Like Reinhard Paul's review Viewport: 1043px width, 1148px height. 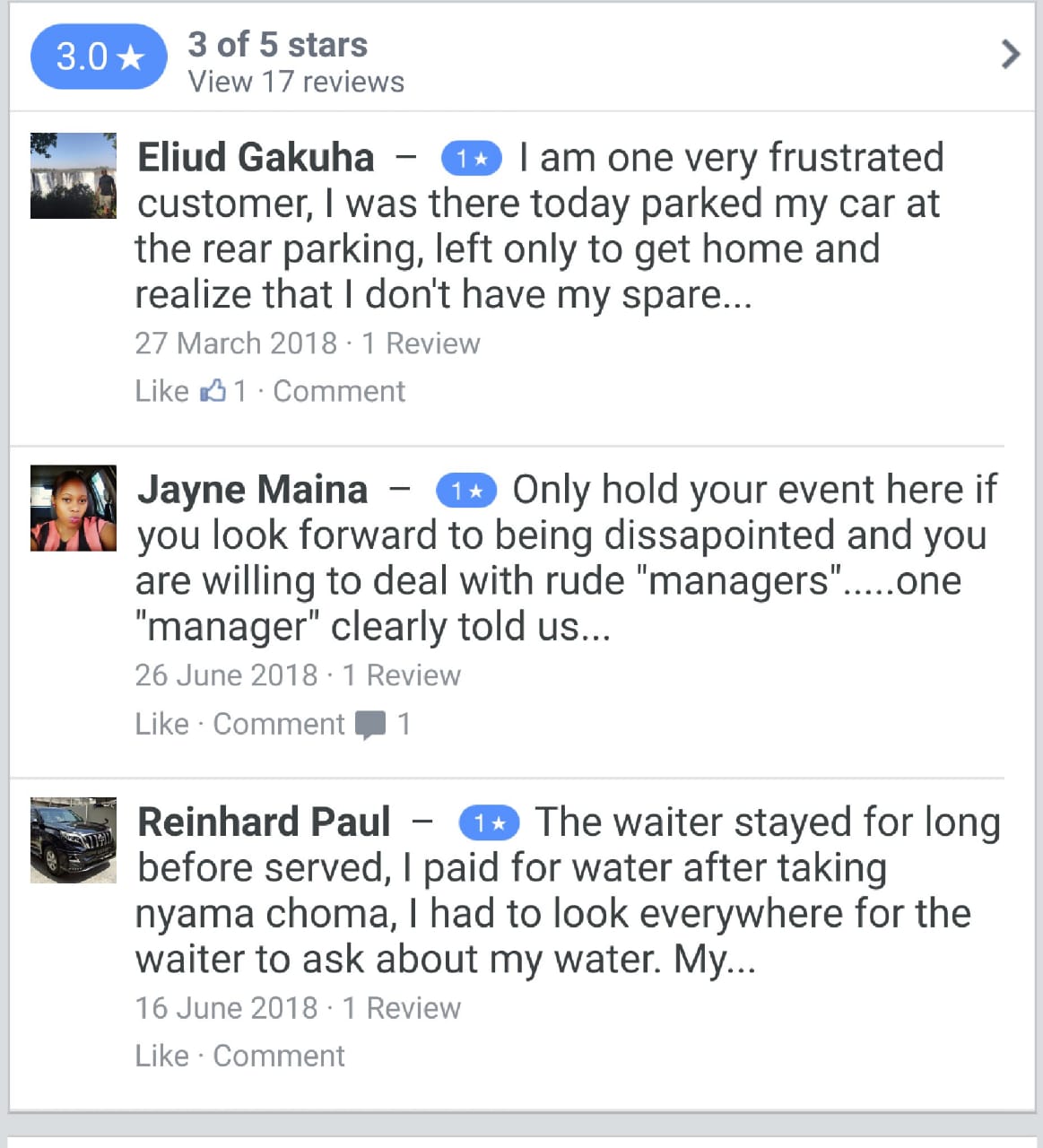click(x=161, y=1056)
